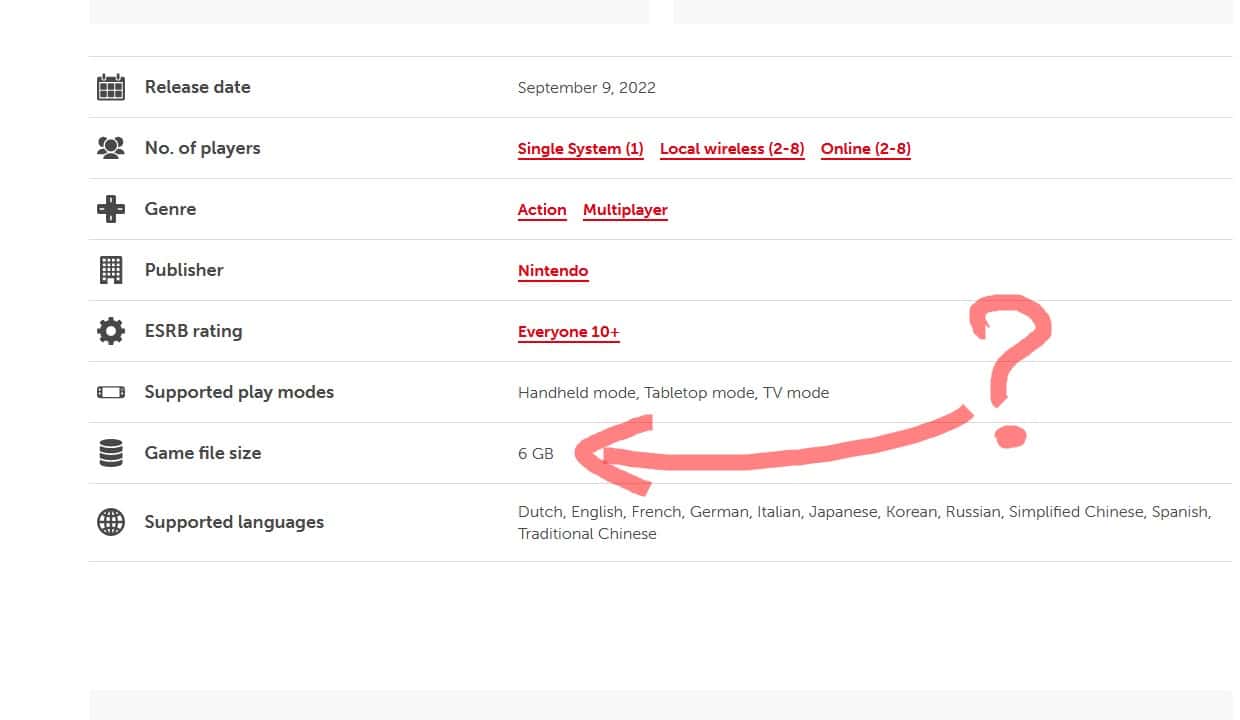Click the Handheld, Tabletop, TV mode text
Image resolution: width=1240 pixels, height=720 pixels.
point(674,393)
